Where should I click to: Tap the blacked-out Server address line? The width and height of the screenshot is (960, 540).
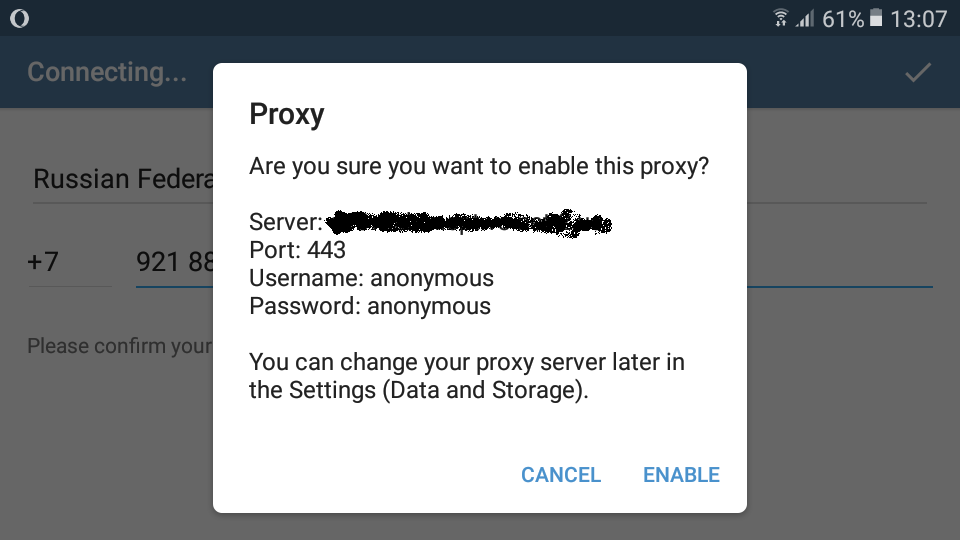coord(430,222)
